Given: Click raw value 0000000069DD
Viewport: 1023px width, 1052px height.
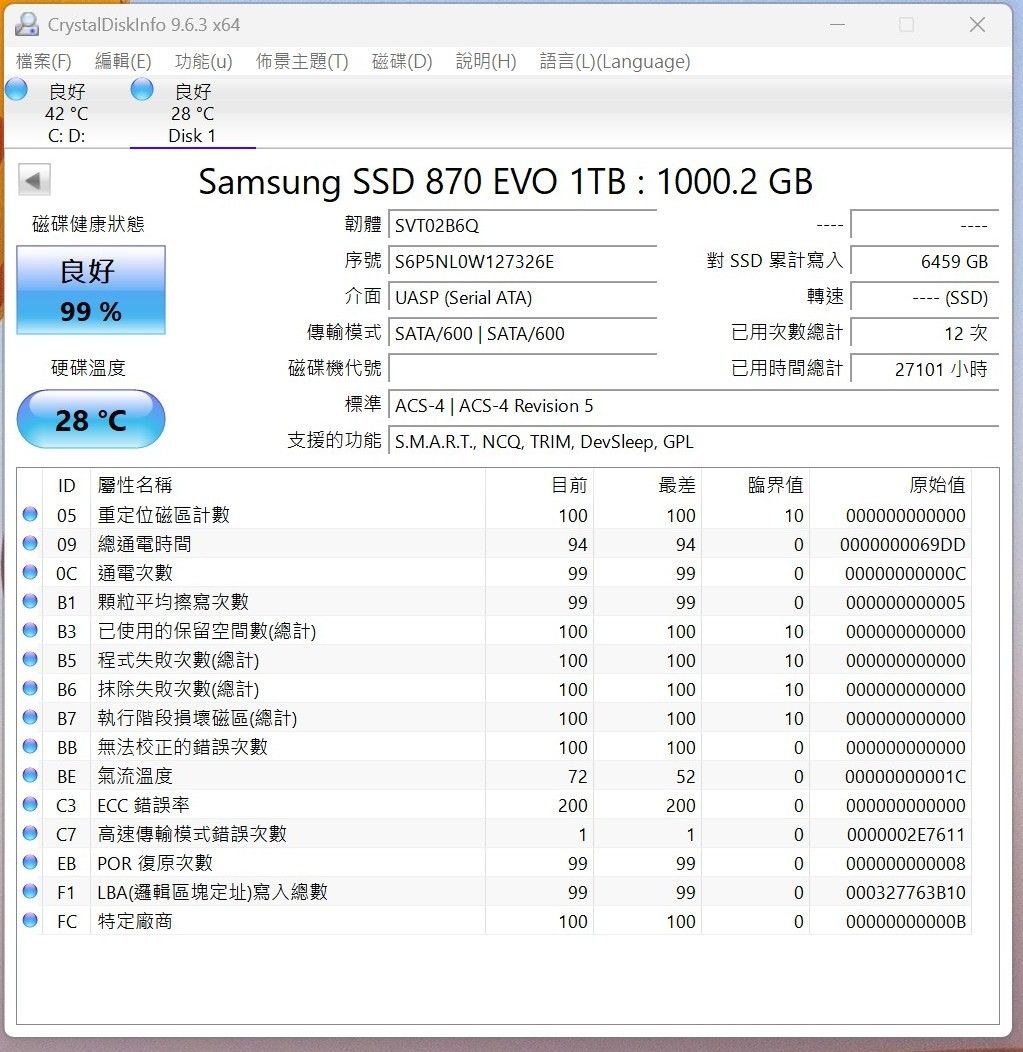Looking at the screenshot, I should (902, 545).
